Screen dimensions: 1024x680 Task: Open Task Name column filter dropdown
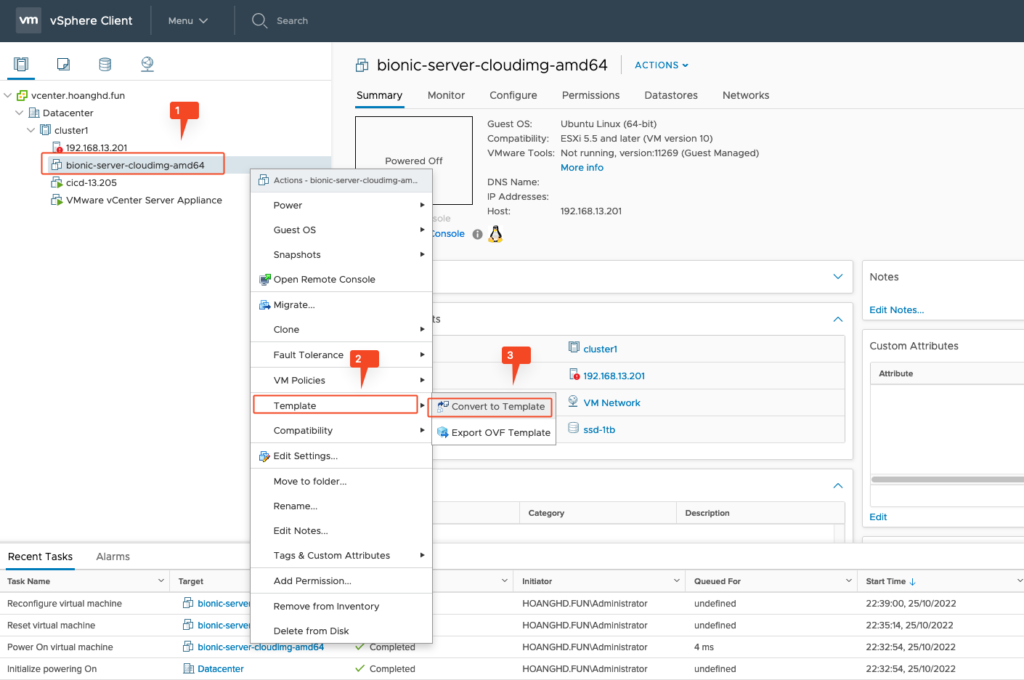point(161,581)
